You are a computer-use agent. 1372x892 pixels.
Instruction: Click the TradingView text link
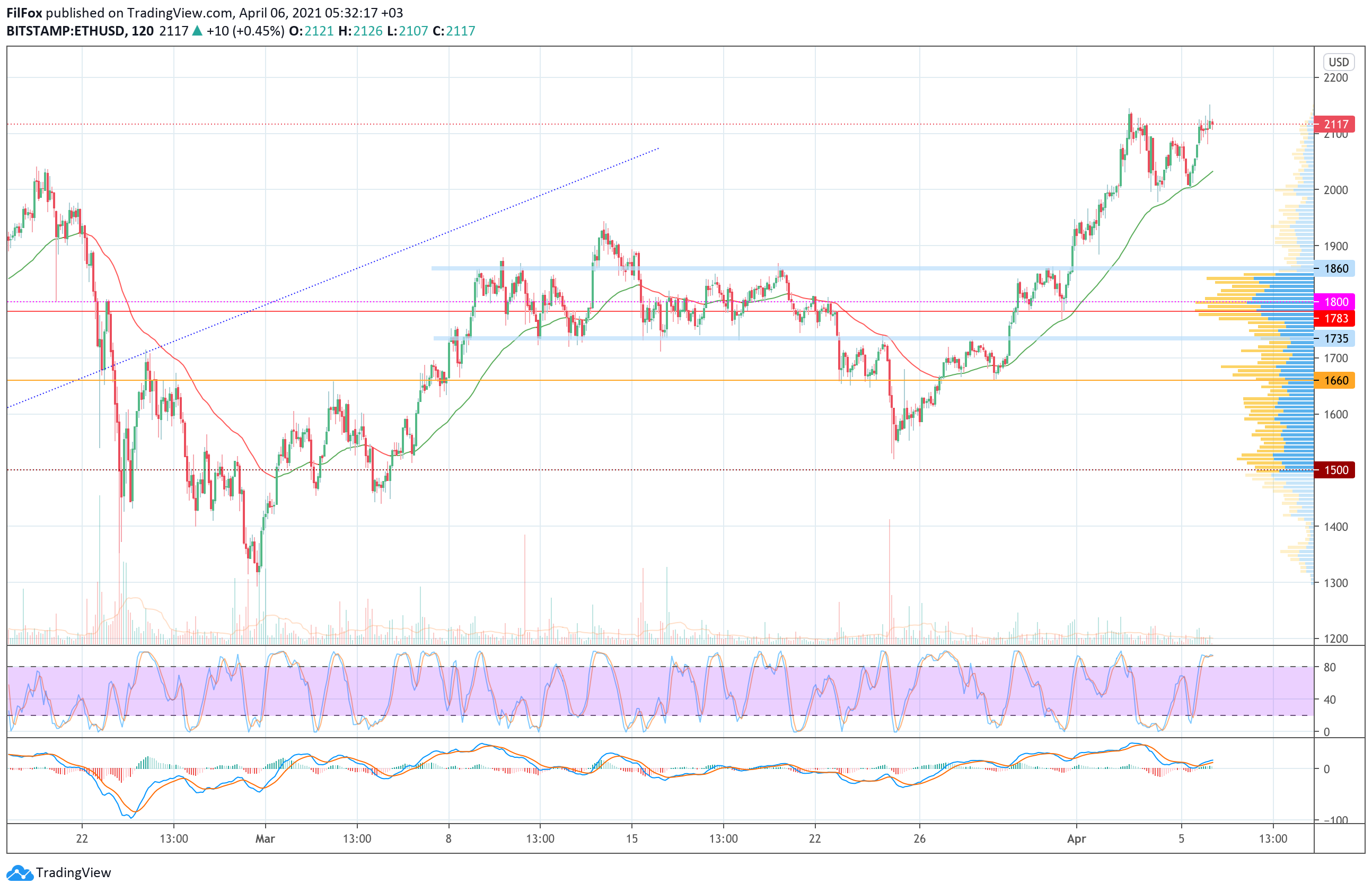coord(73,873)
